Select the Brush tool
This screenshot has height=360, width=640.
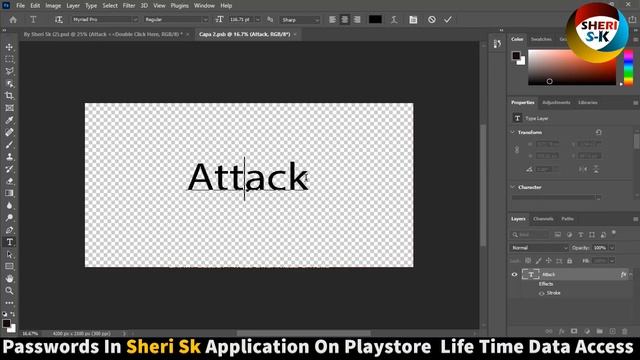9,144
